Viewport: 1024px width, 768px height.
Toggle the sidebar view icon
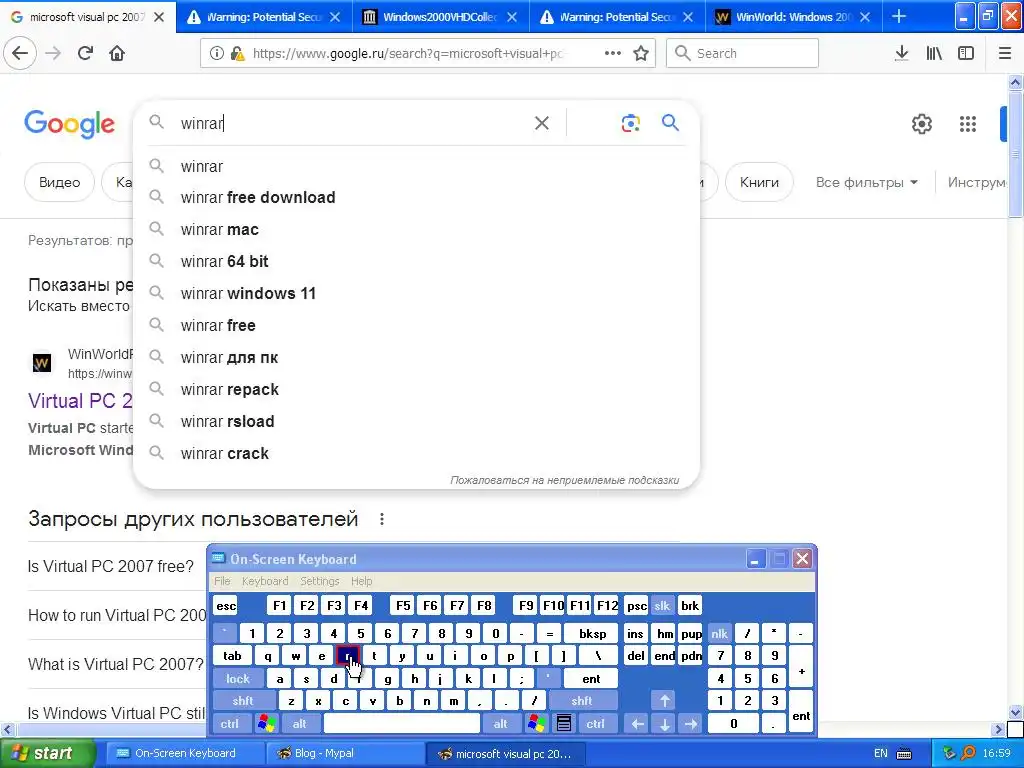(966, 54)
